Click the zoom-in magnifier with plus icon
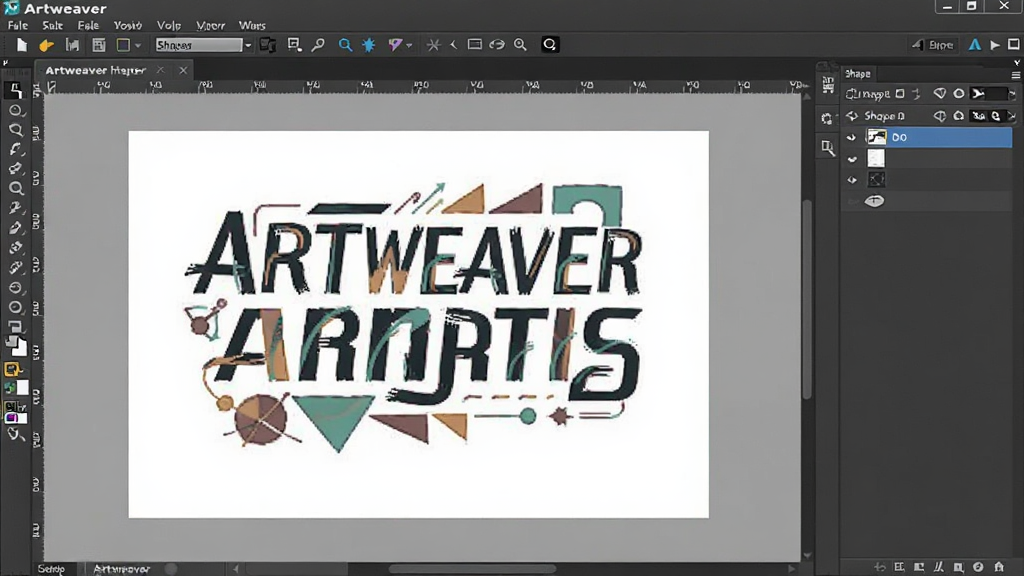Image resolution: width=1024 pixels, height=576 pixels. point(520,44)
